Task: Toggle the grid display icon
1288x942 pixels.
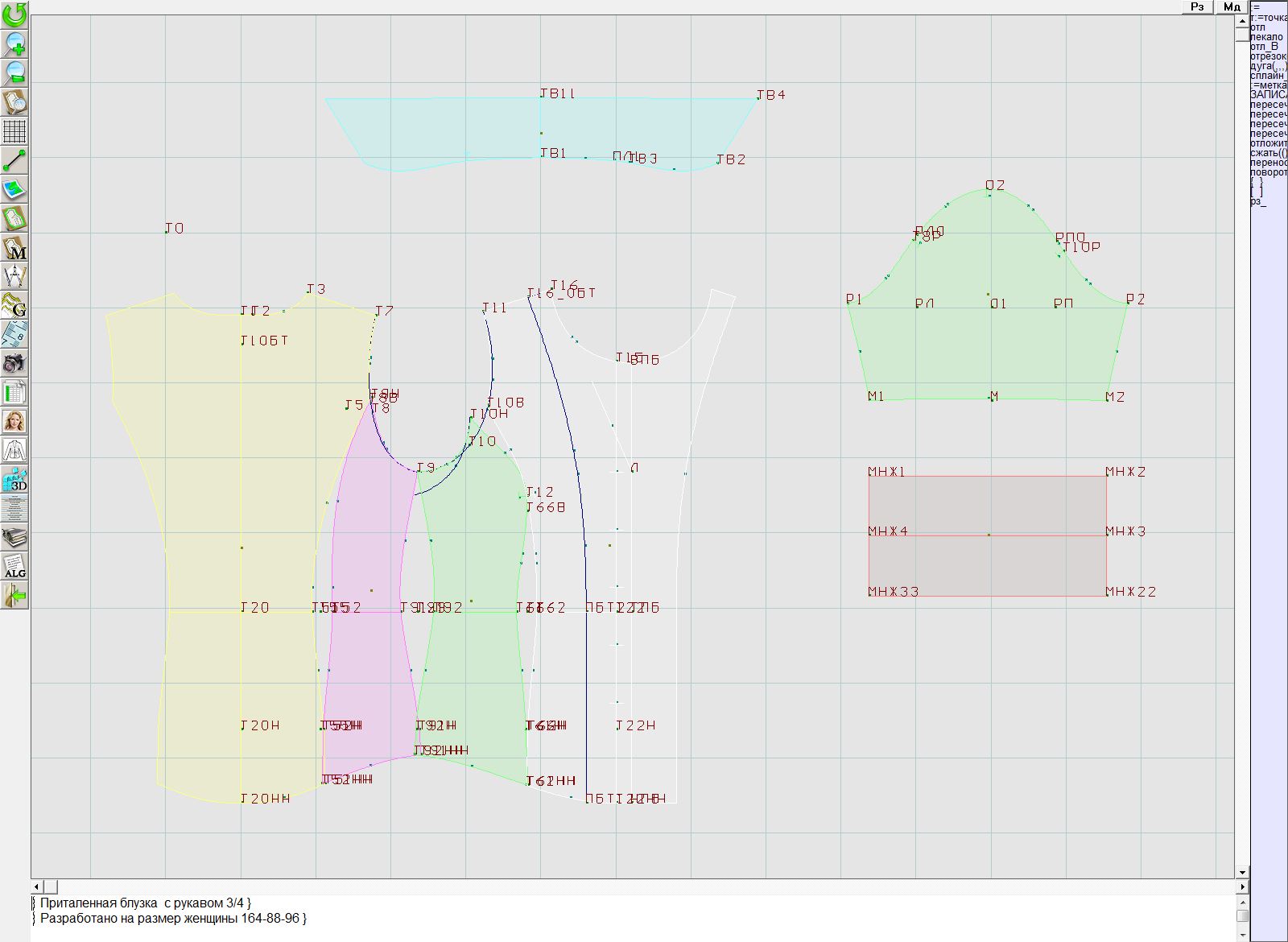Action: [x=14, y=130]
